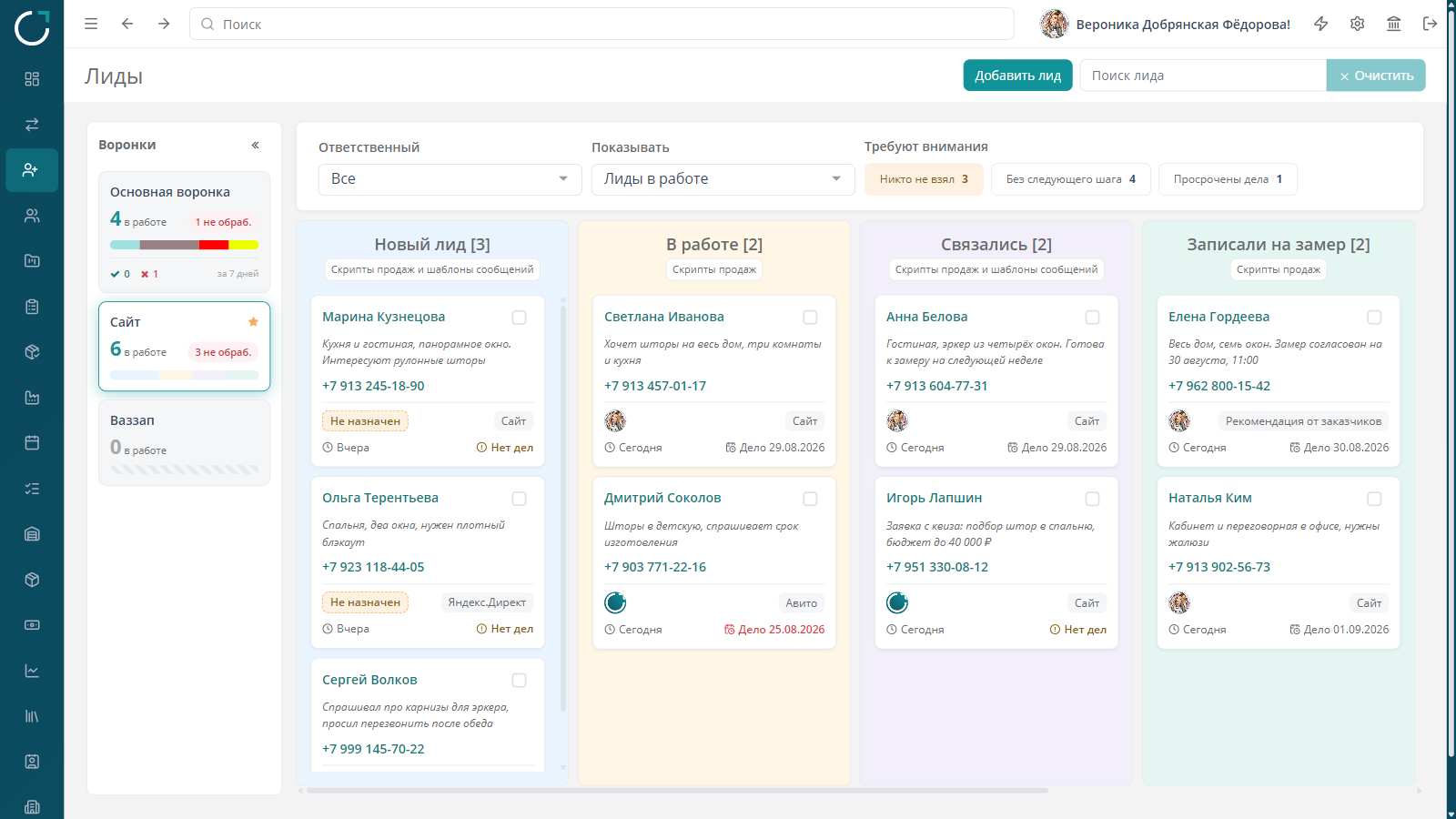Click the star icon on Сайт funnel

point(253,322)
